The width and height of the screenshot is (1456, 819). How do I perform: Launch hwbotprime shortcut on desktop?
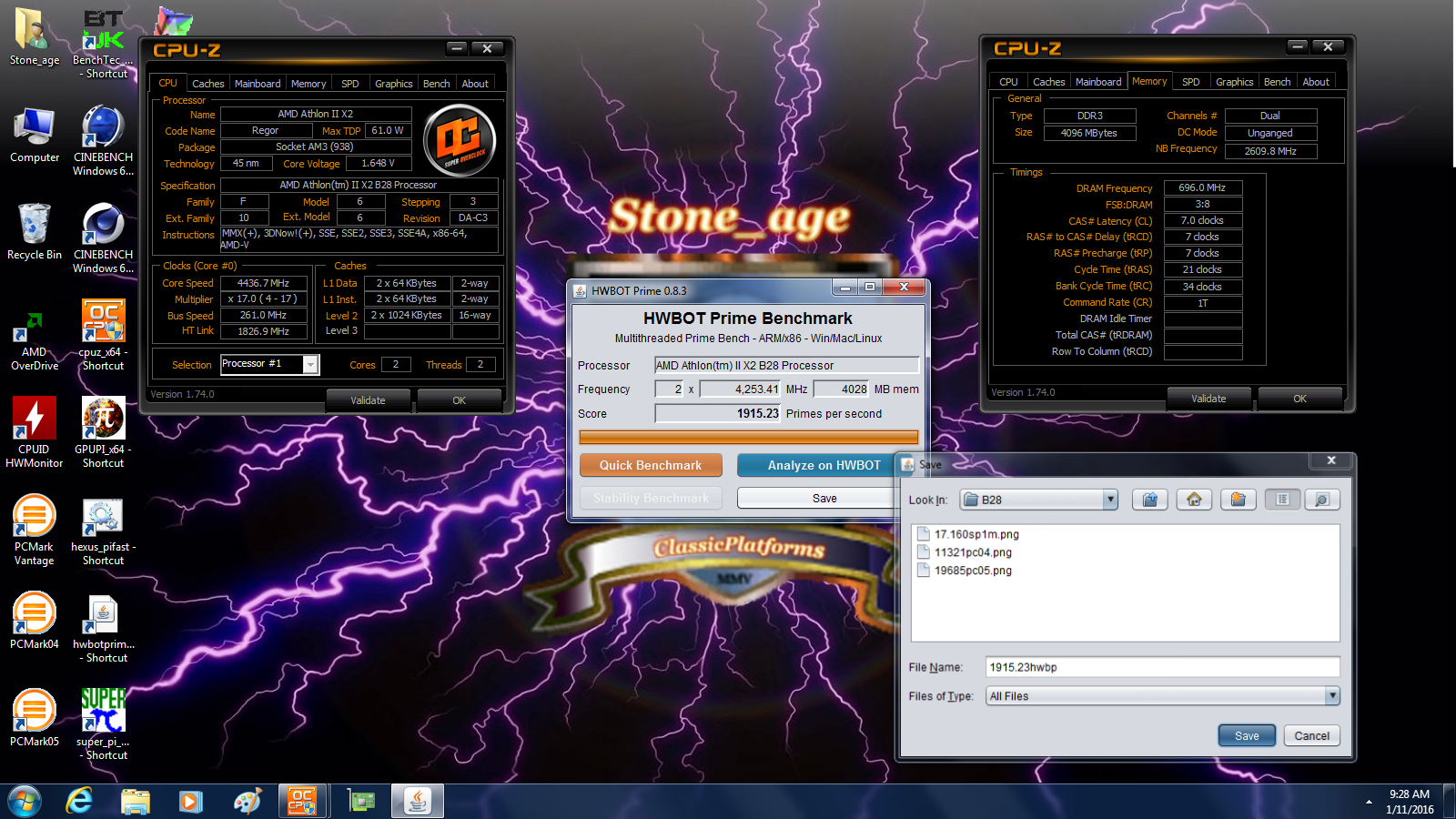(103, 627)
